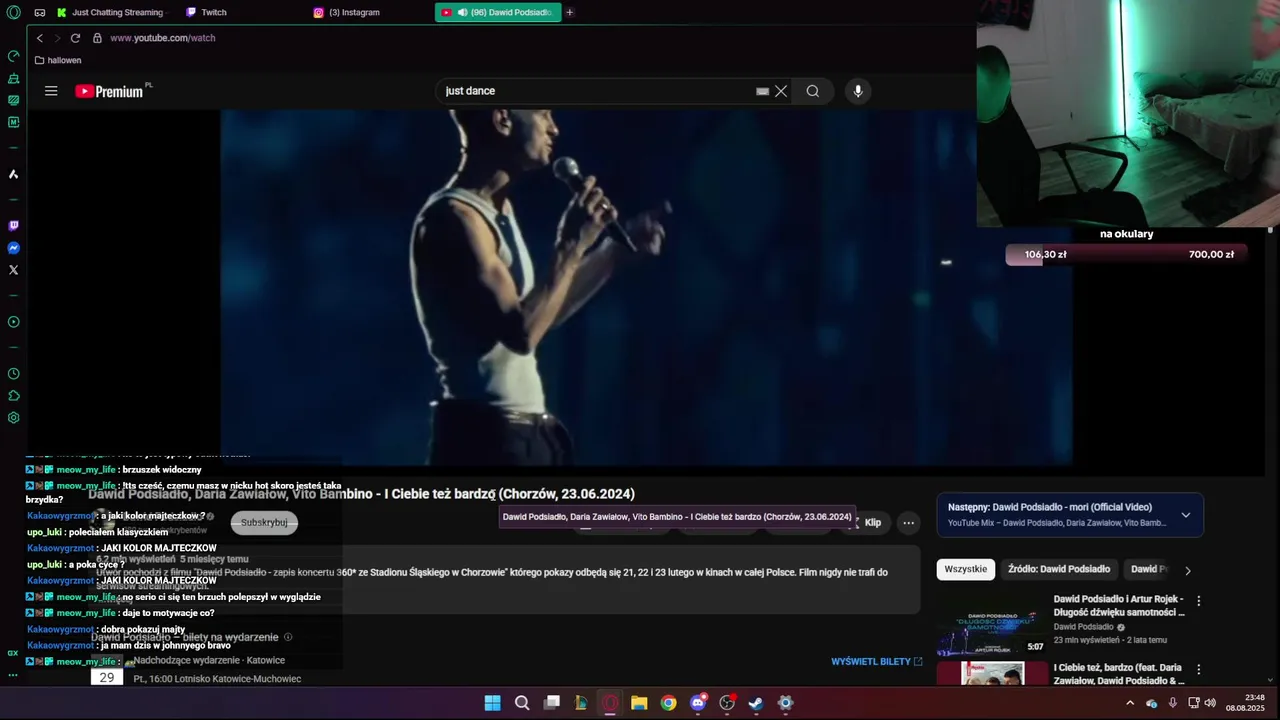The height and width of the screenshot is (720, 1280).
Task: Open the on-screen keyboard in search box
Action: click(x=762, y=91)
